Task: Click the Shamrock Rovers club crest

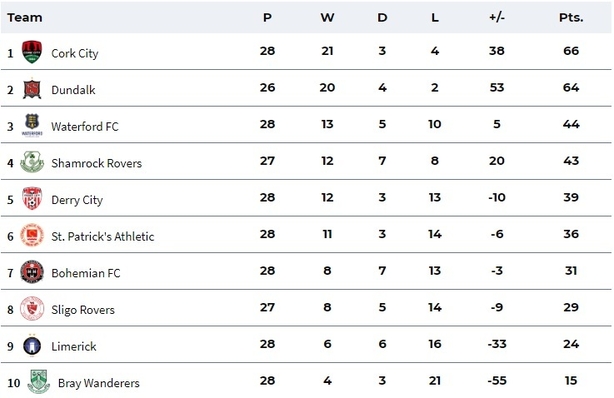Action: pyautogui.click(x=32, y=162)
